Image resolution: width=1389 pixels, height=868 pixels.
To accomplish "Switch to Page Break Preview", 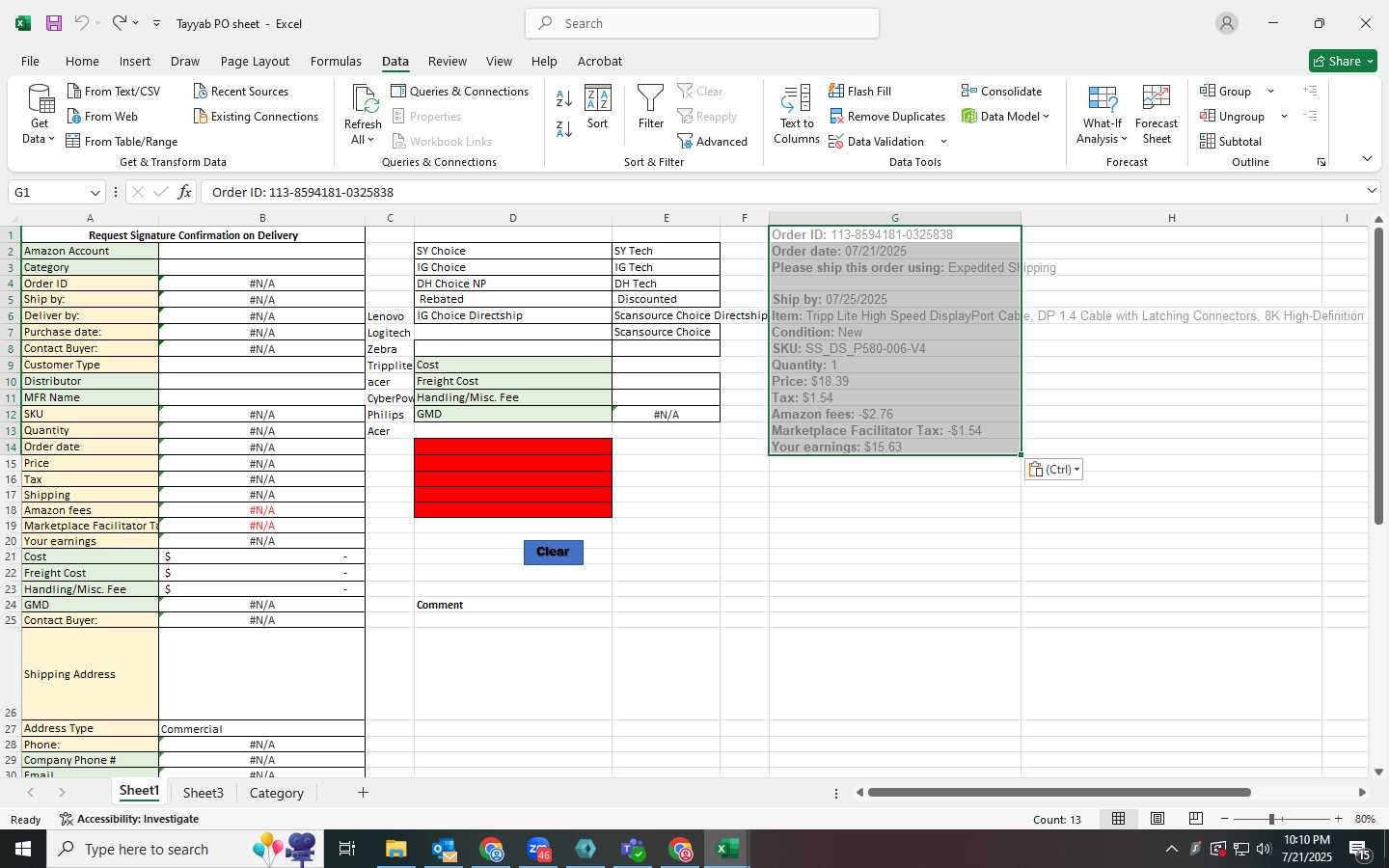I will pos(1195,819).
